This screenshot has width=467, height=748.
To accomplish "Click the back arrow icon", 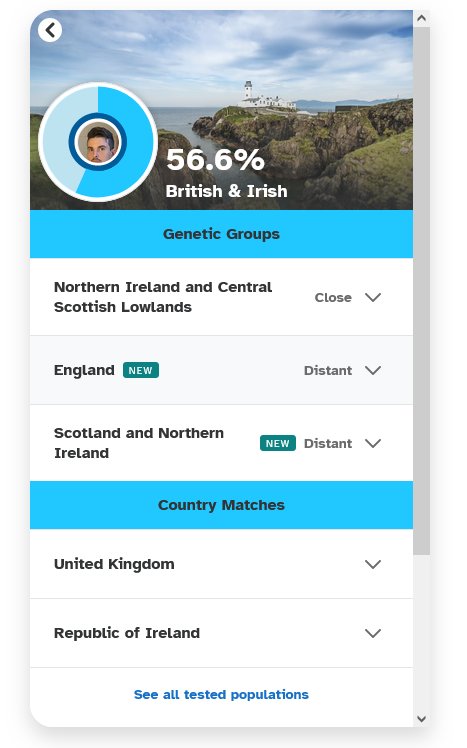I will pyautogui.click(x=50, y=30).
